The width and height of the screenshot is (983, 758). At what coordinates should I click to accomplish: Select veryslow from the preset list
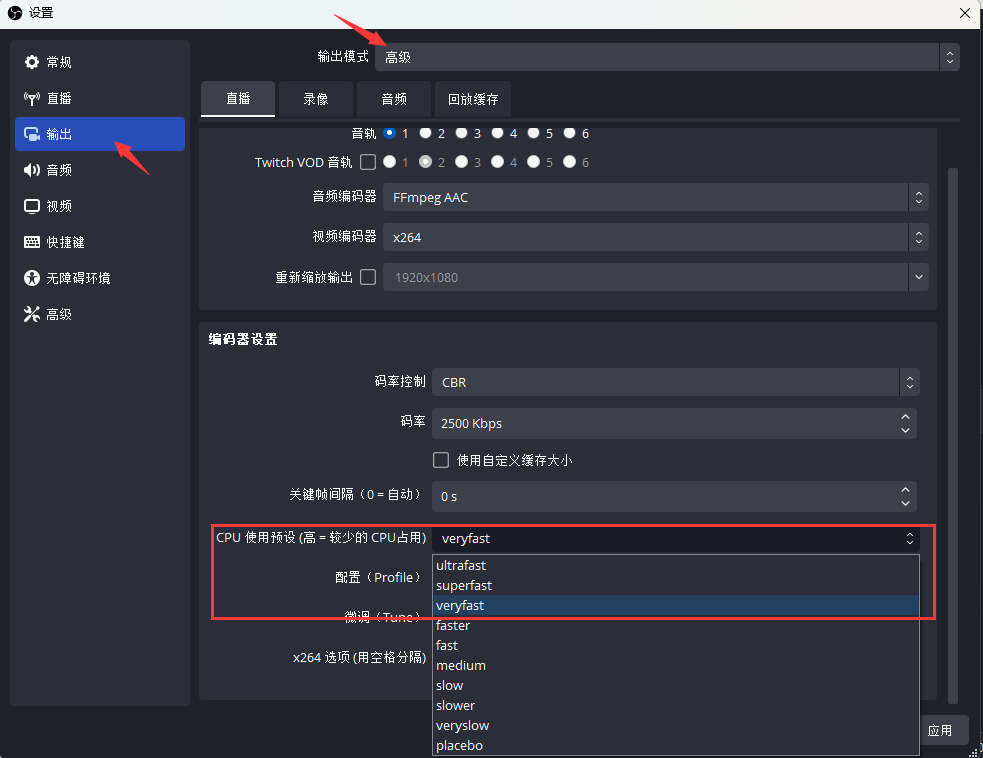(462, 725)
